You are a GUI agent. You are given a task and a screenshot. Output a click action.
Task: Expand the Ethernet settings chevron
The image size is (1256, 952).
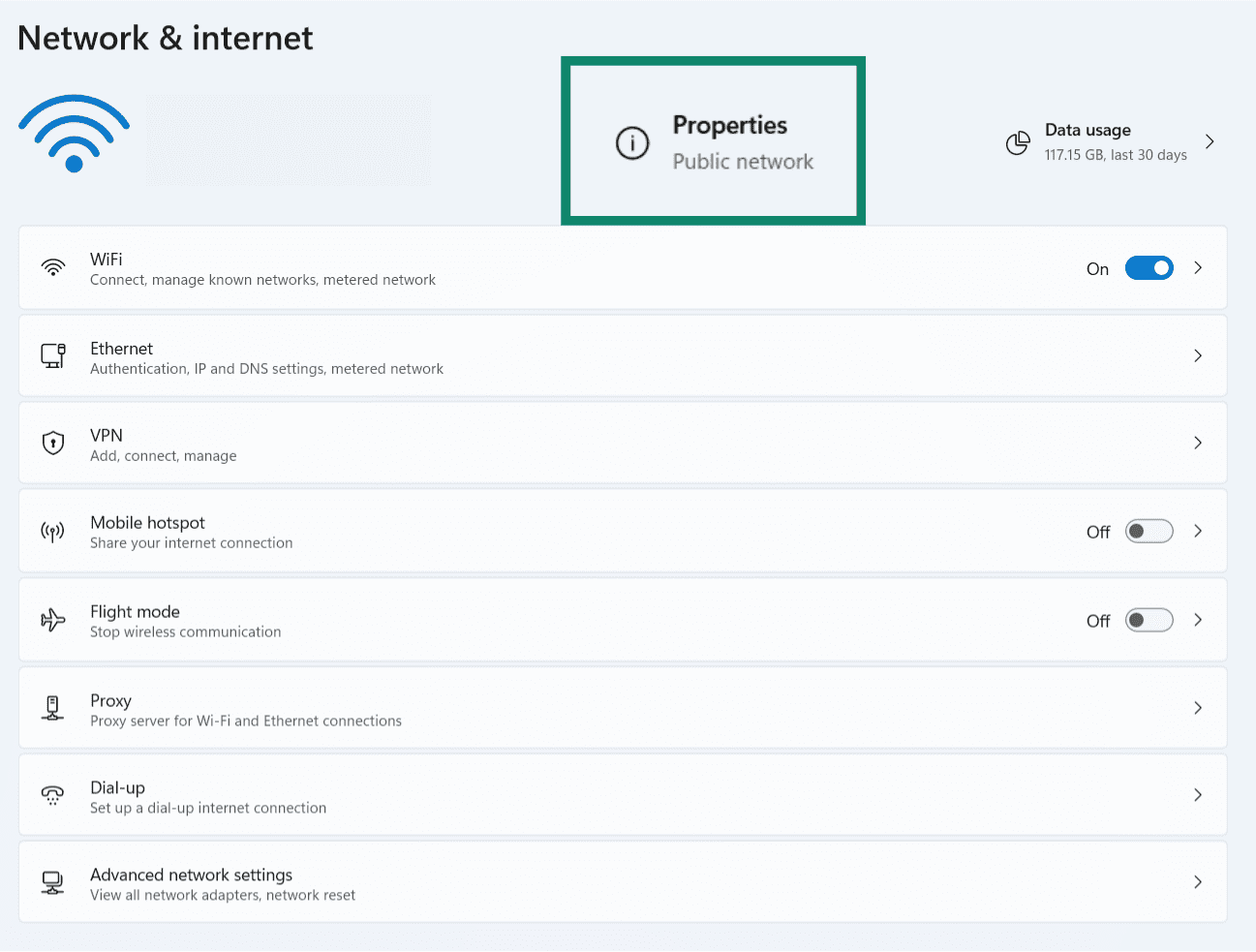(x=1198, y=355)
